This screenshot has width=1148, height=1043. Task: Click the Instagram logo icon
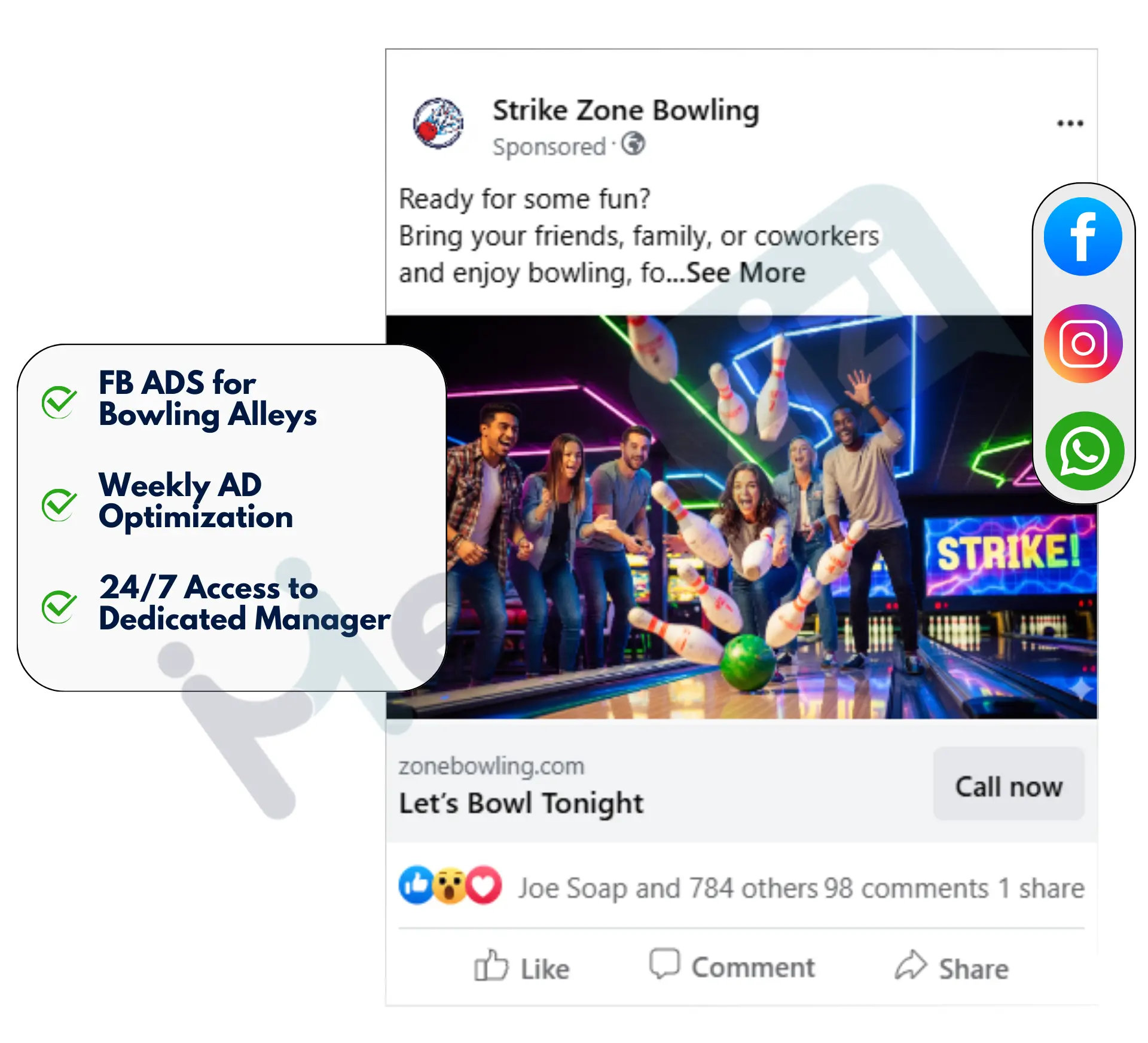[x=1083, y=344]
